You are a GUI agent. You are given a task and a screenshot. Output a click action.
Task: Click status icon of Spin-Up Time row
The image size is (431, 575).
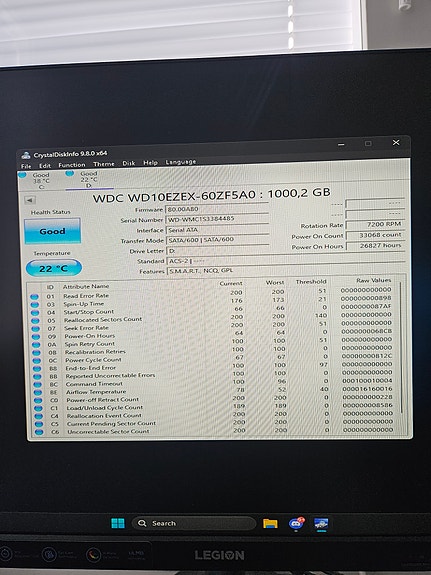35,305
